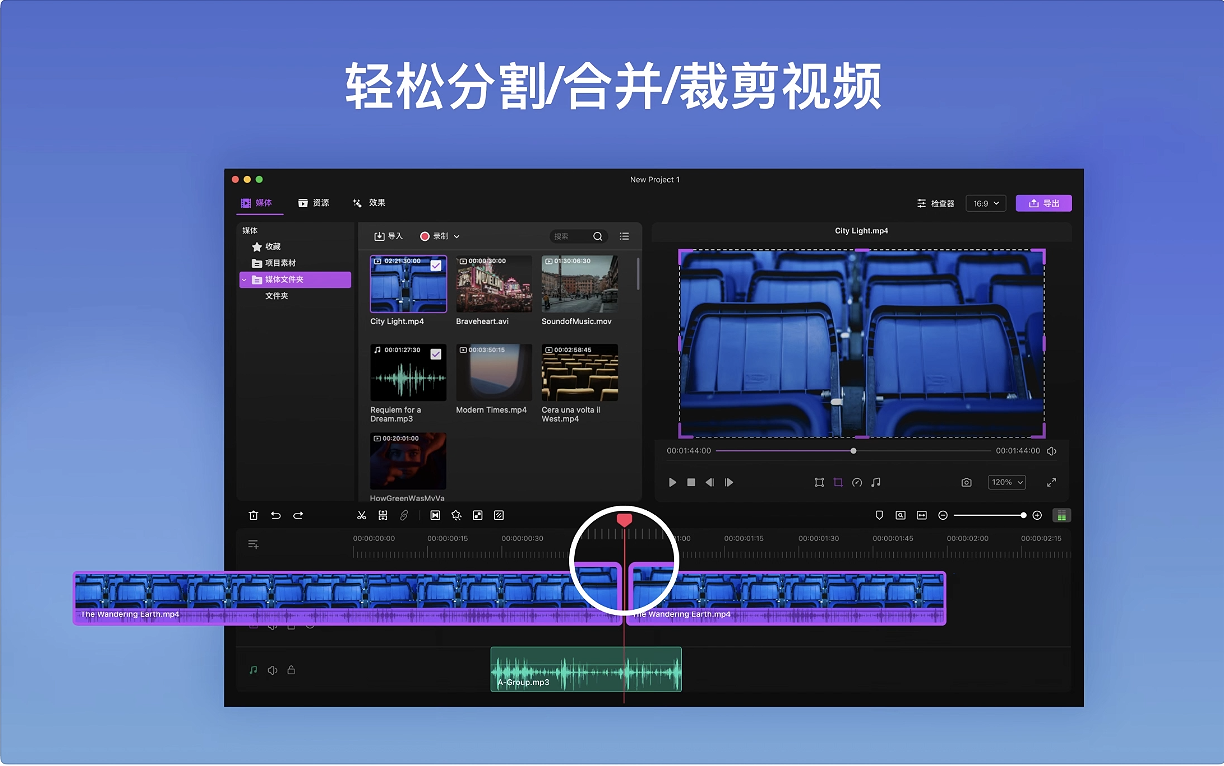
Task: Click the timeline zoom slider handle
Action: coord(1023,515)
